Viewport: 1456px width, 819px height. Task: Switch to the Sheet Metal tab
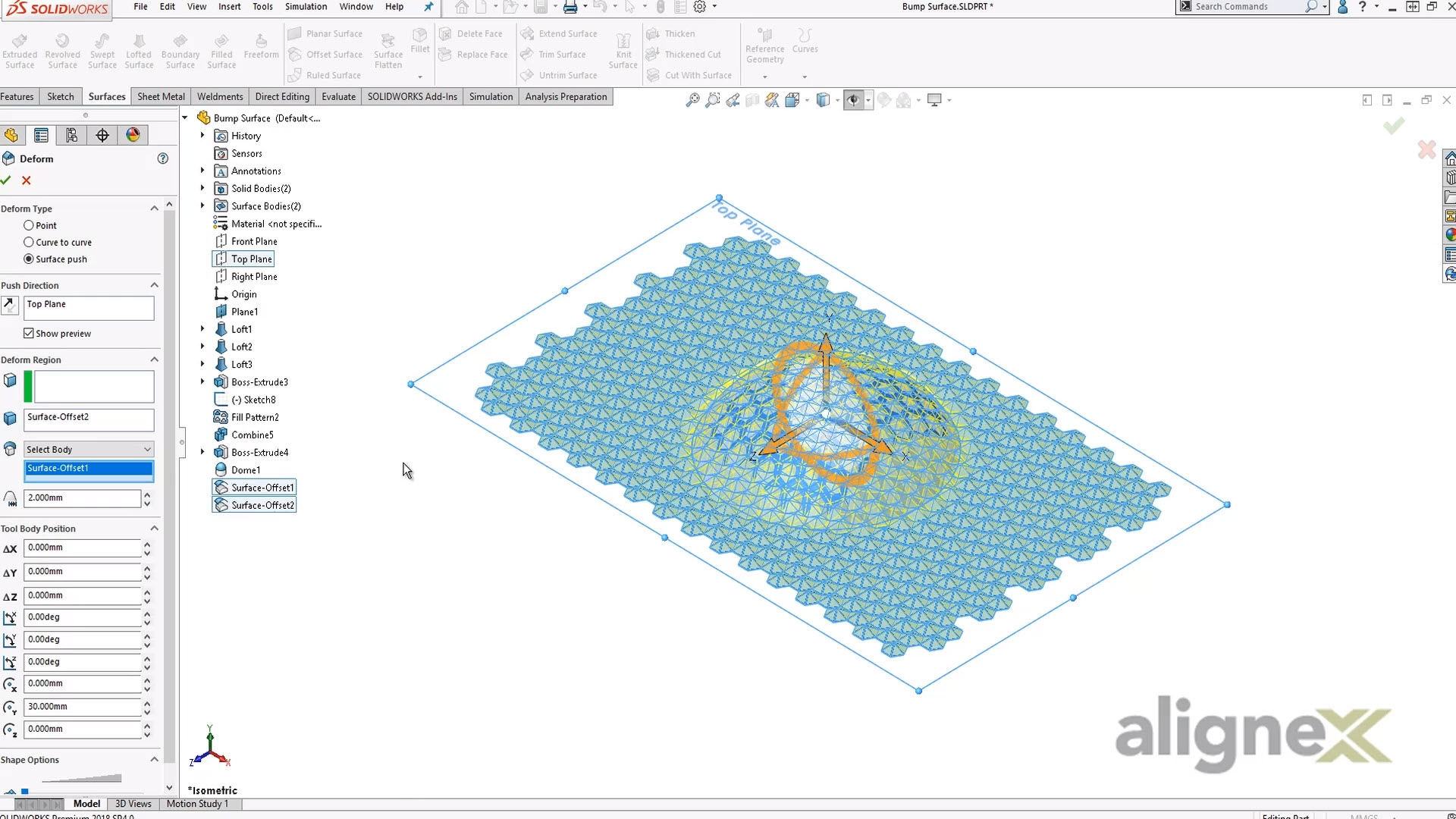pyautogui.click(x=160, y=96)
